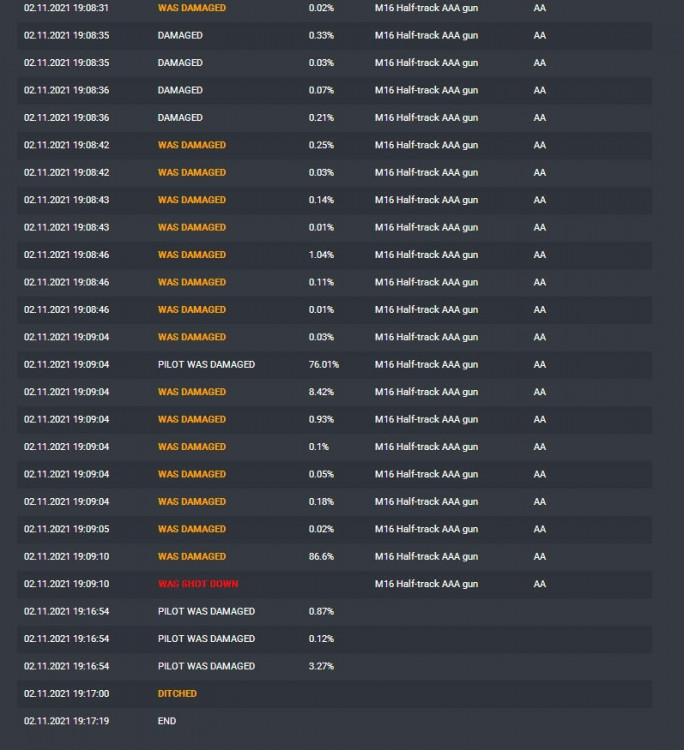Select the 3.27% pilot damage value
Viewport: 684px width, 750px height.
(321, 666)
